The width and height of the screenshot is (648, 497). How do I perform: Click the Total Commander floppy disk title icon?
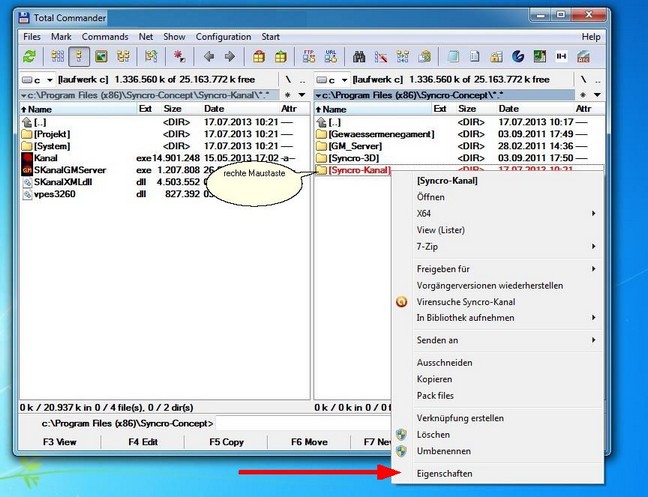click(24, 18)
